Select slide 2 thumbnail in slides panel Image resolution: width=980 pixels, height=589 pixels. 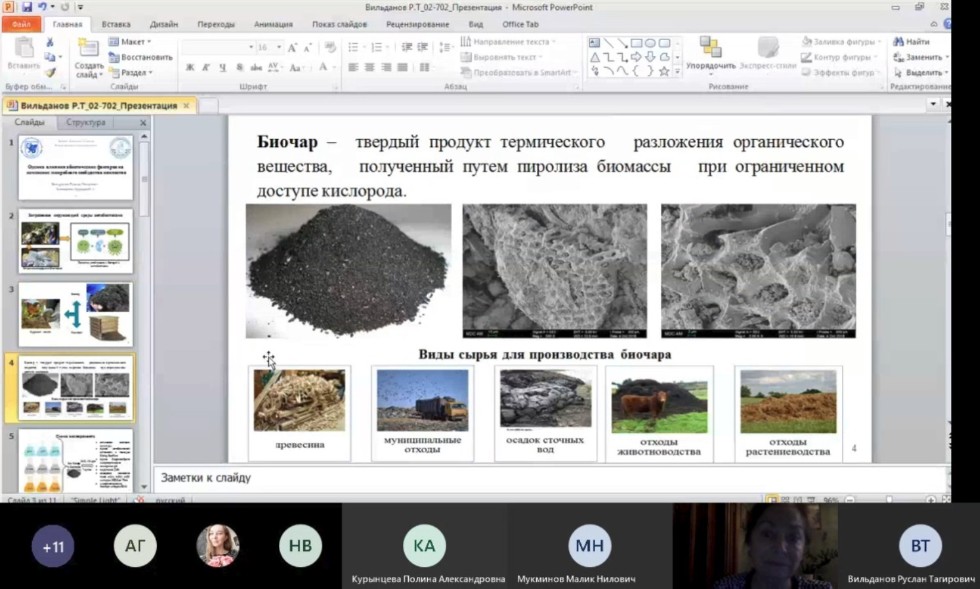tap(75, 241)
